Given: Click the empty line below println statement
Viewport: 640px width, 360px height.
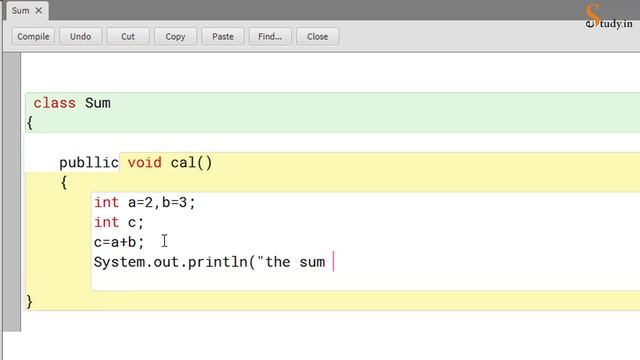Looking at the screenshot, I should point(365,281).
